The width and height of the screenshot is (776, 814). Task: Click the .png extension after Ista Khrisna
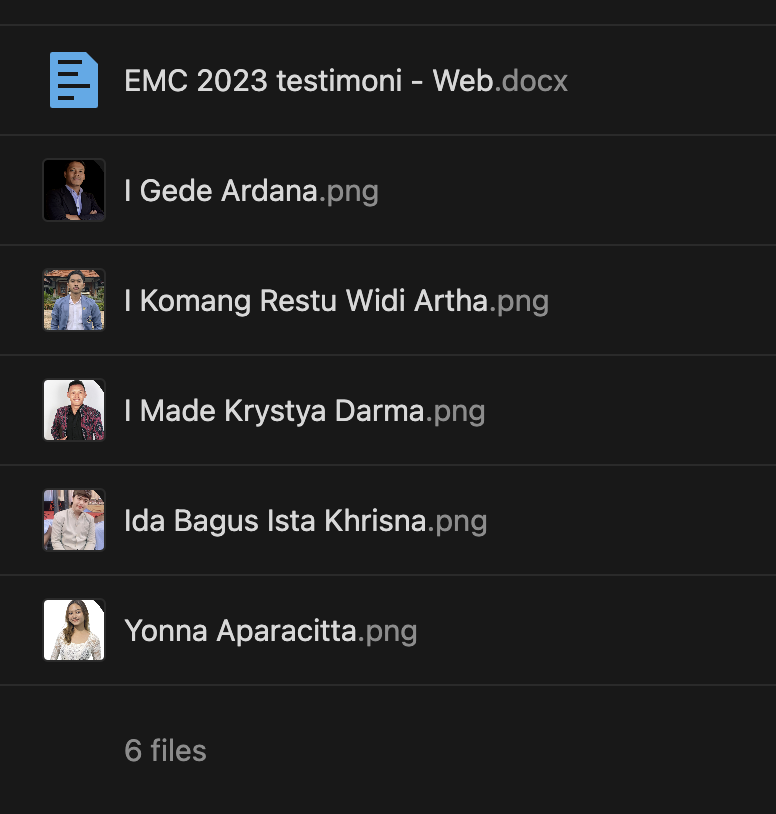(458, 521)
